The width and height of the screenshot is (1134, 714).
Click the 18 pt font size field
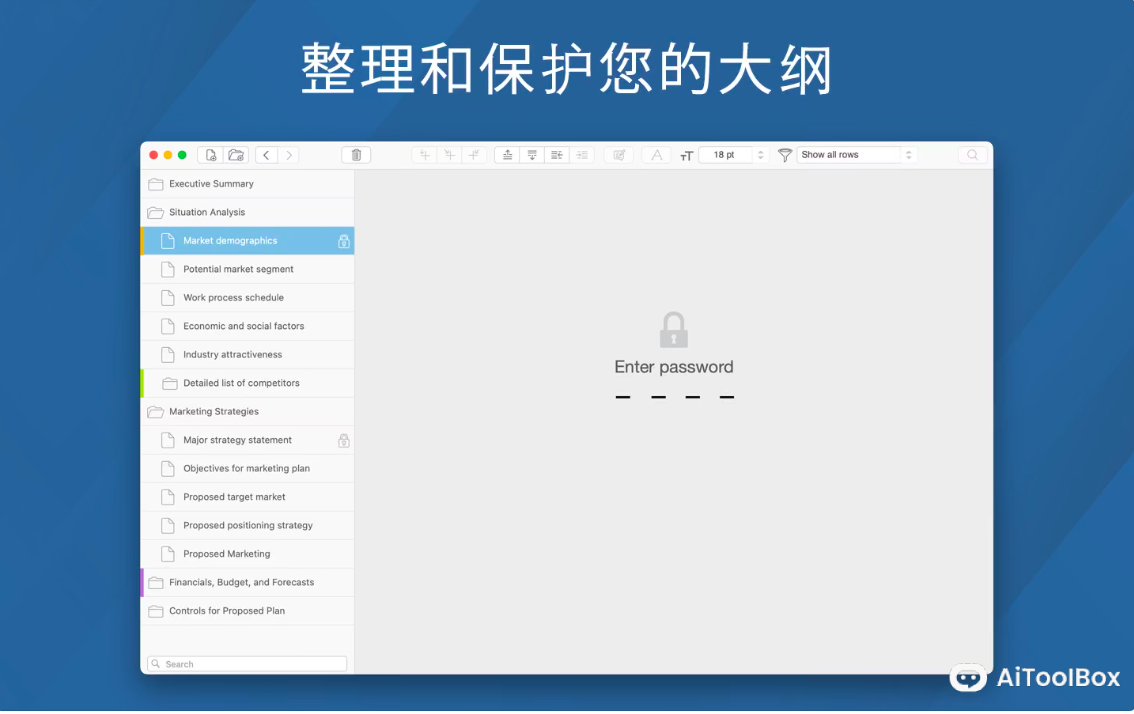click(x=725, y=155)
